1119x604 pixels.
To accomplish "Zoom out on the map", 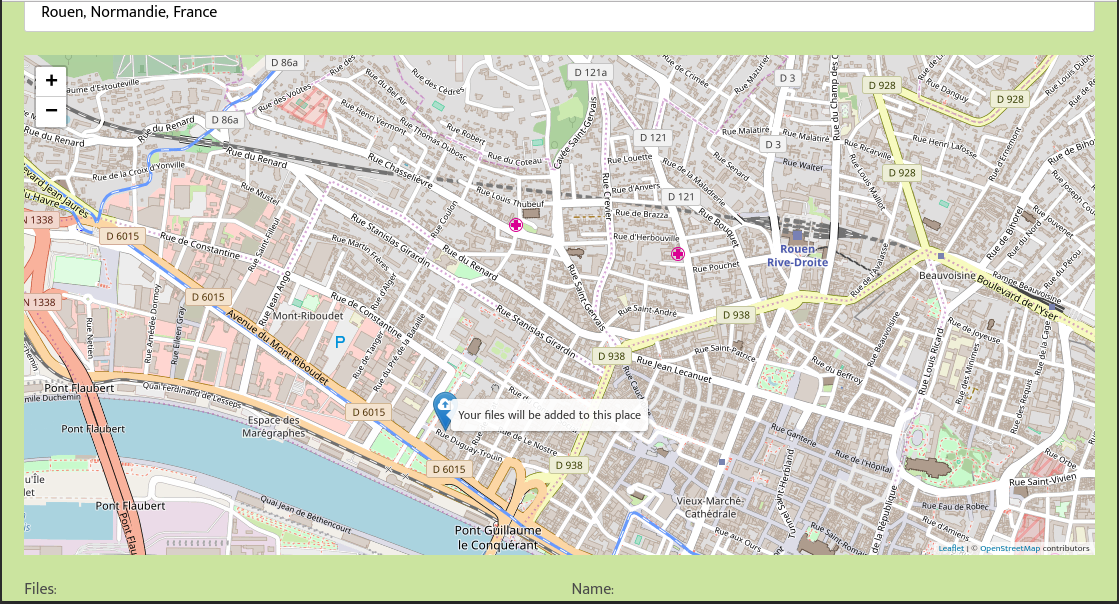I will pyautogui.click(x=51, y=111).
